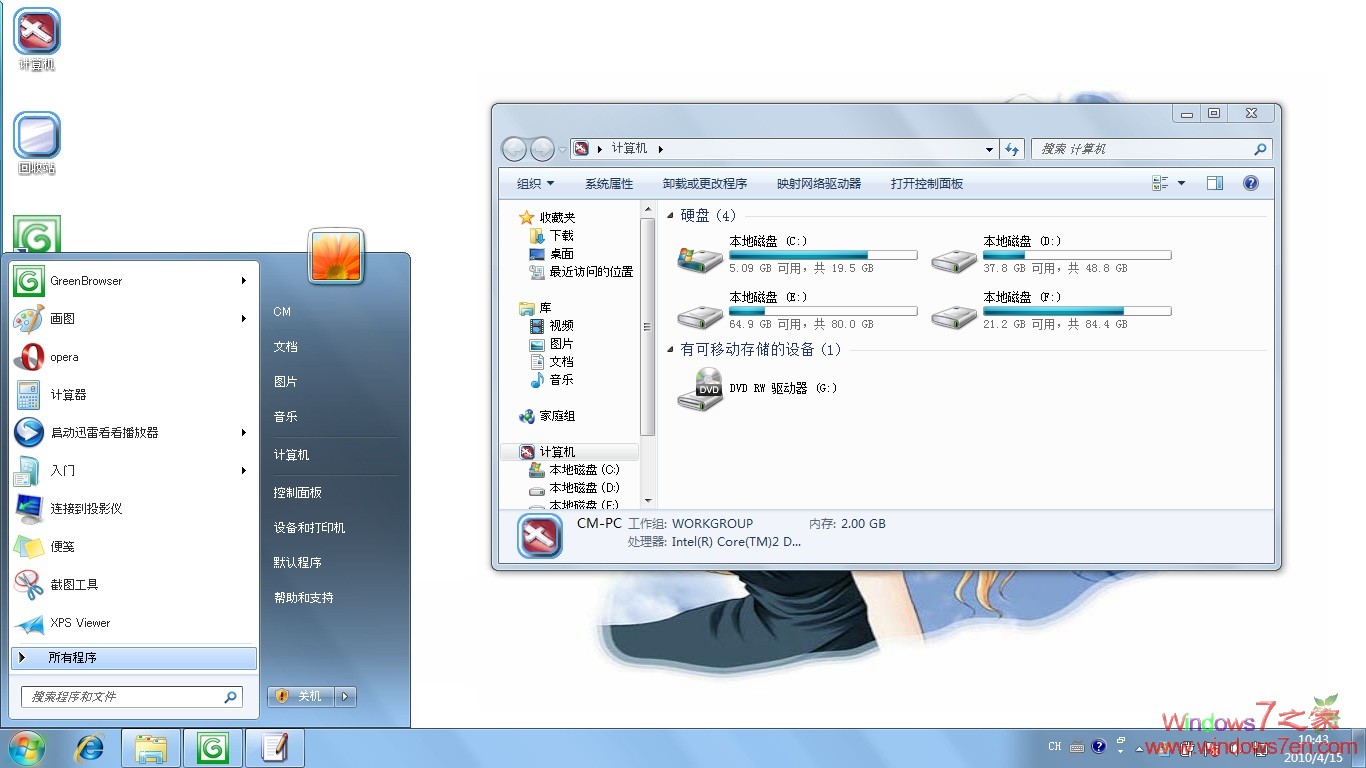Click 系统属性 on the Explorer toolbar
Image resolution: width=1366 pixels, height=768 pixels.
click(609, 184)
